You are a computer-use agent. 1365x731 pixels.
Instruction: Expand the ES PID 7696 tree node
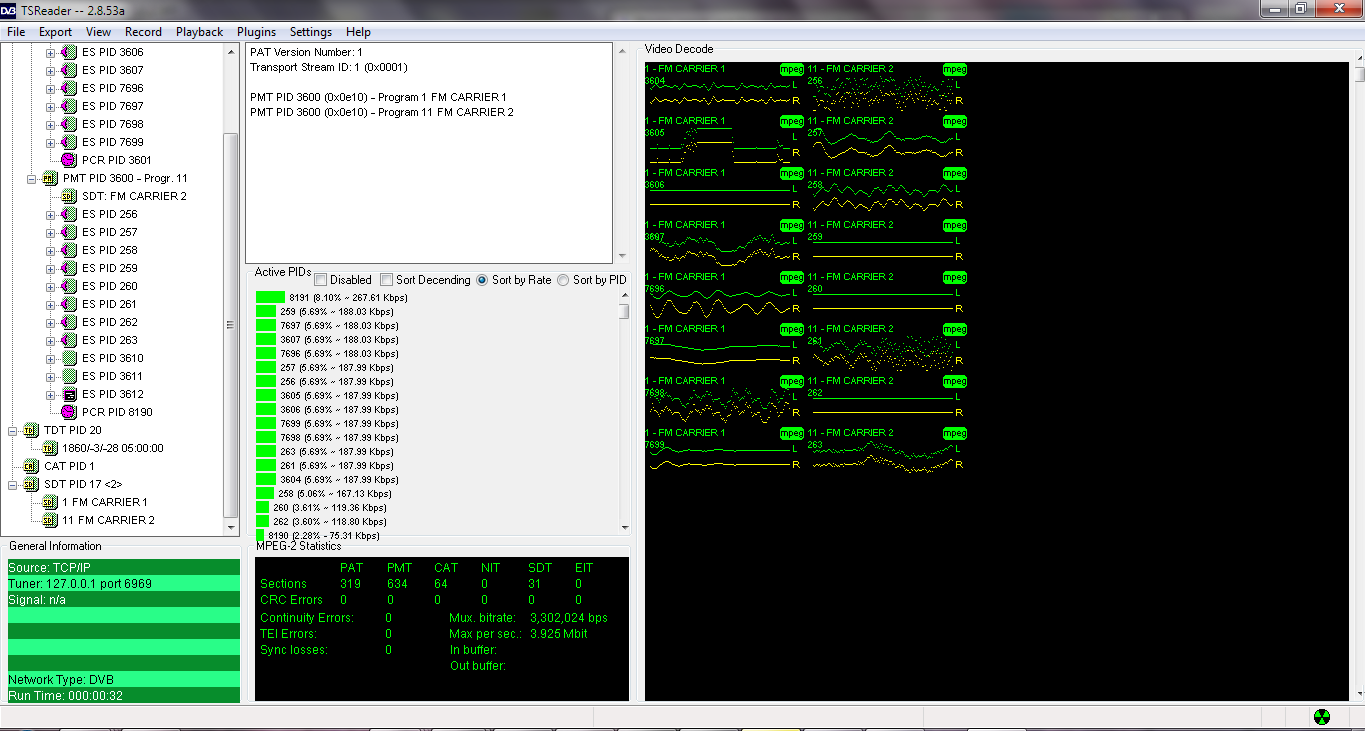pyautogui.click(x=51, y=88)
